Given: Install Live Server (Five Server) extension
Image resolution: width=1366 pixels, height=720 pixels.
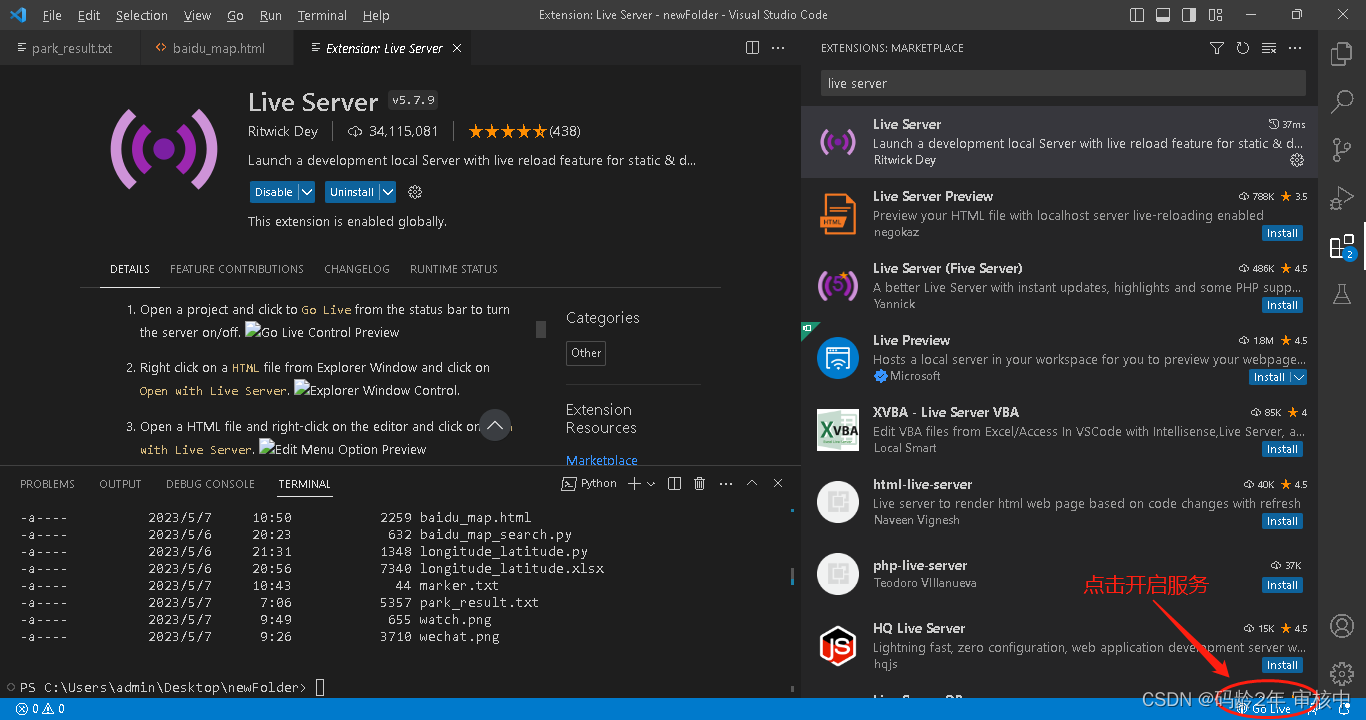Looking at the screenshot, I should [1283, 305].
